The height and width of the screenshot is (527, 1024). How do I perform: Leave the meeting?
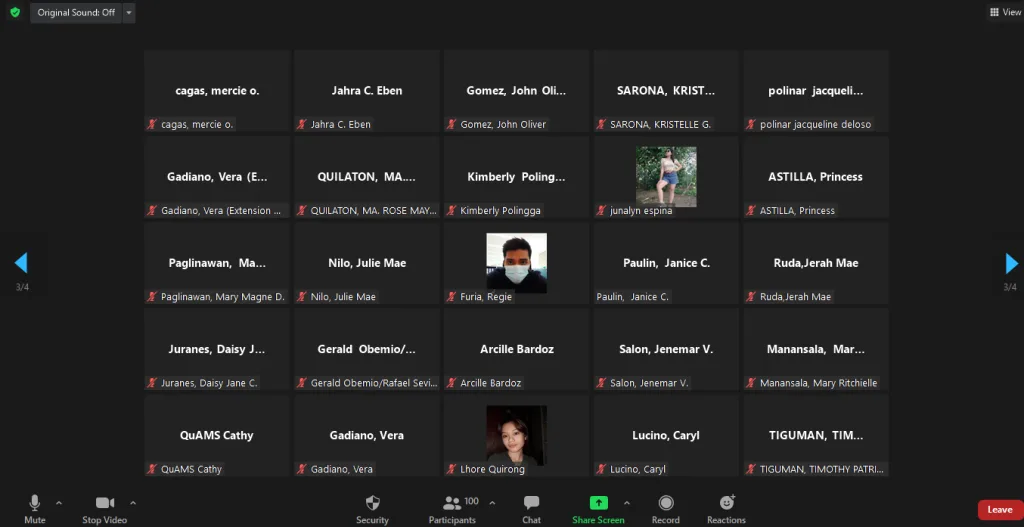point(999,510)
